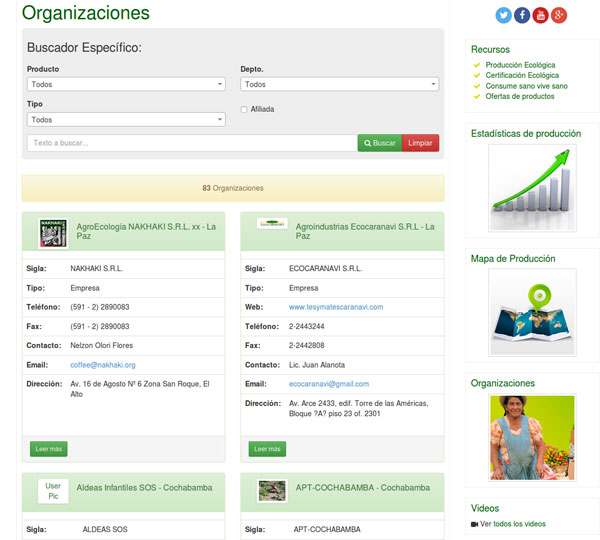Open Producción Ecológica resource link
Screen dimensions: 600x540
(x=520, y=65)
